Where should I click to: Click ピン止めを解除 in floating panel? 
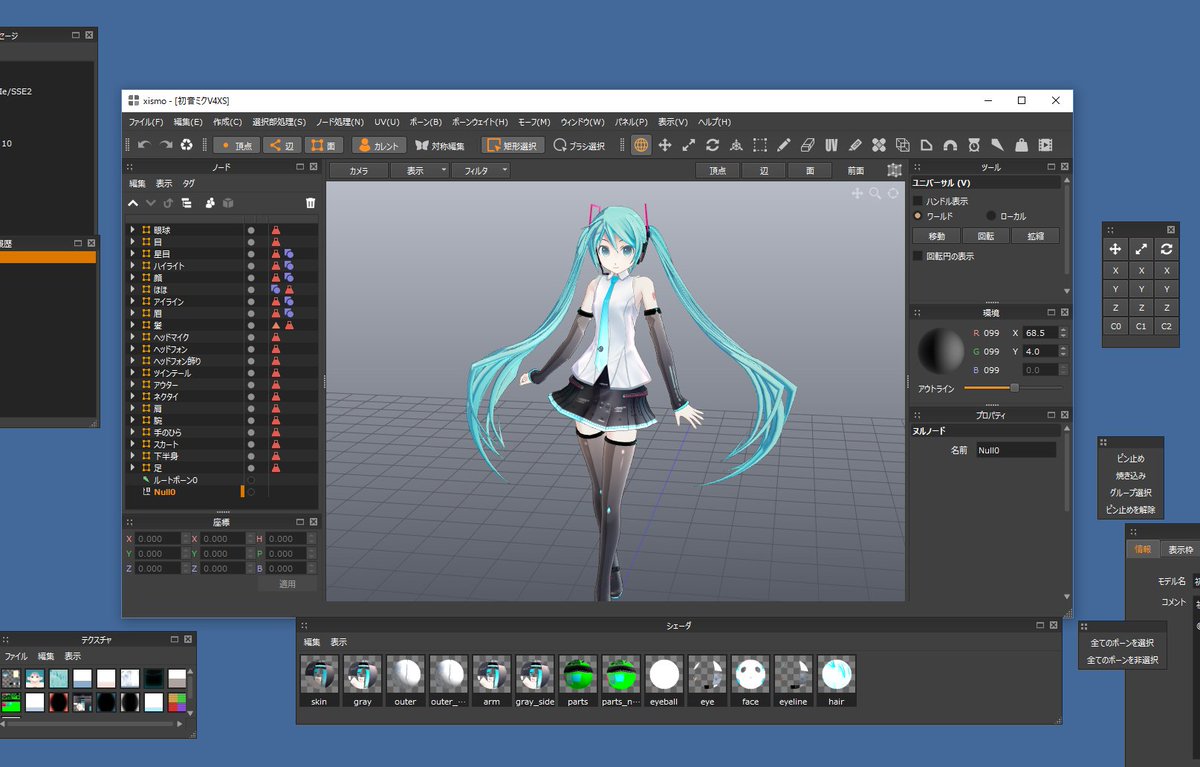[1130, 510]
